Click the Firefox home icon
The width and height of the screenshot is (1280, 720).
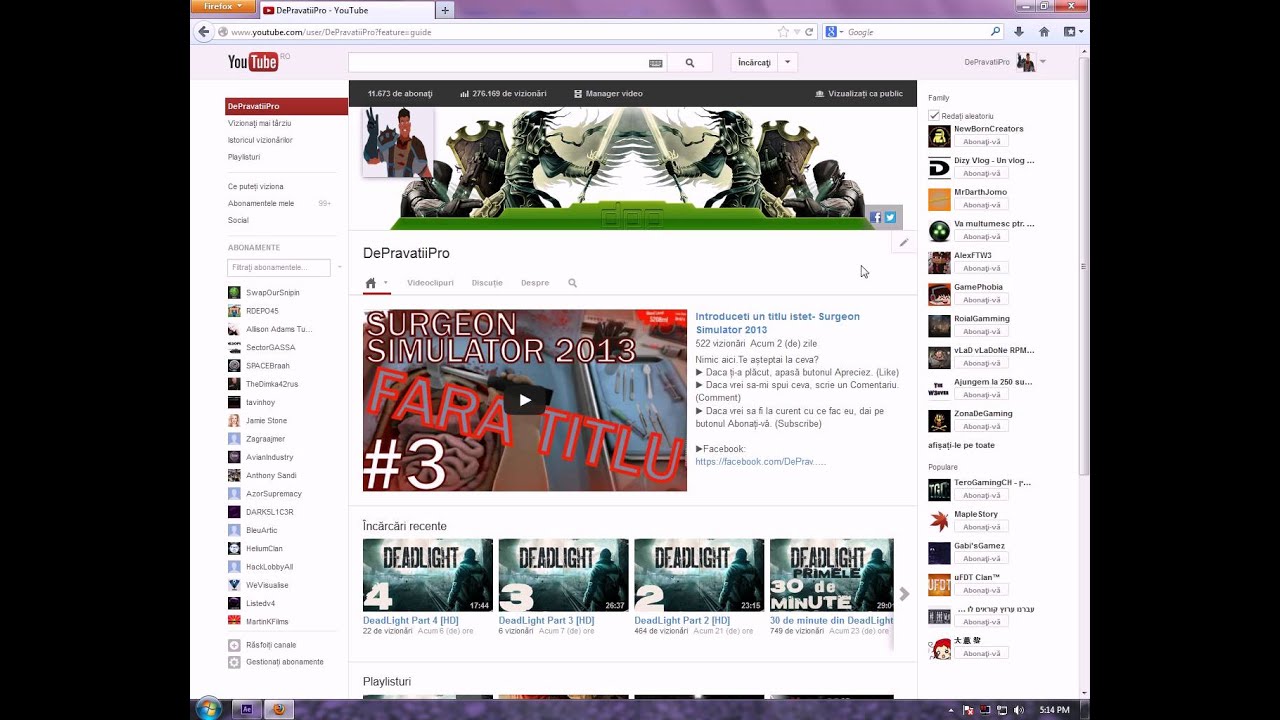coord(1044,32)
